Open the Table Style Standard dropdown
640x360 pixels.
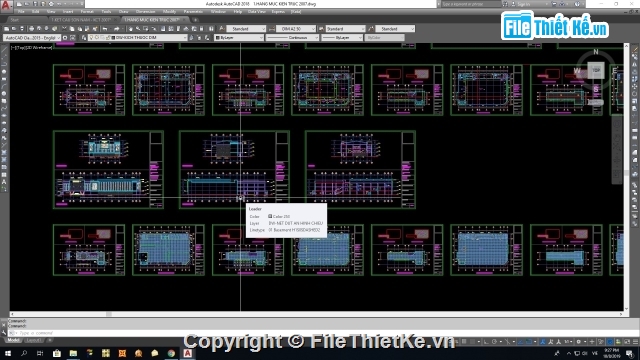click(345, 29)
